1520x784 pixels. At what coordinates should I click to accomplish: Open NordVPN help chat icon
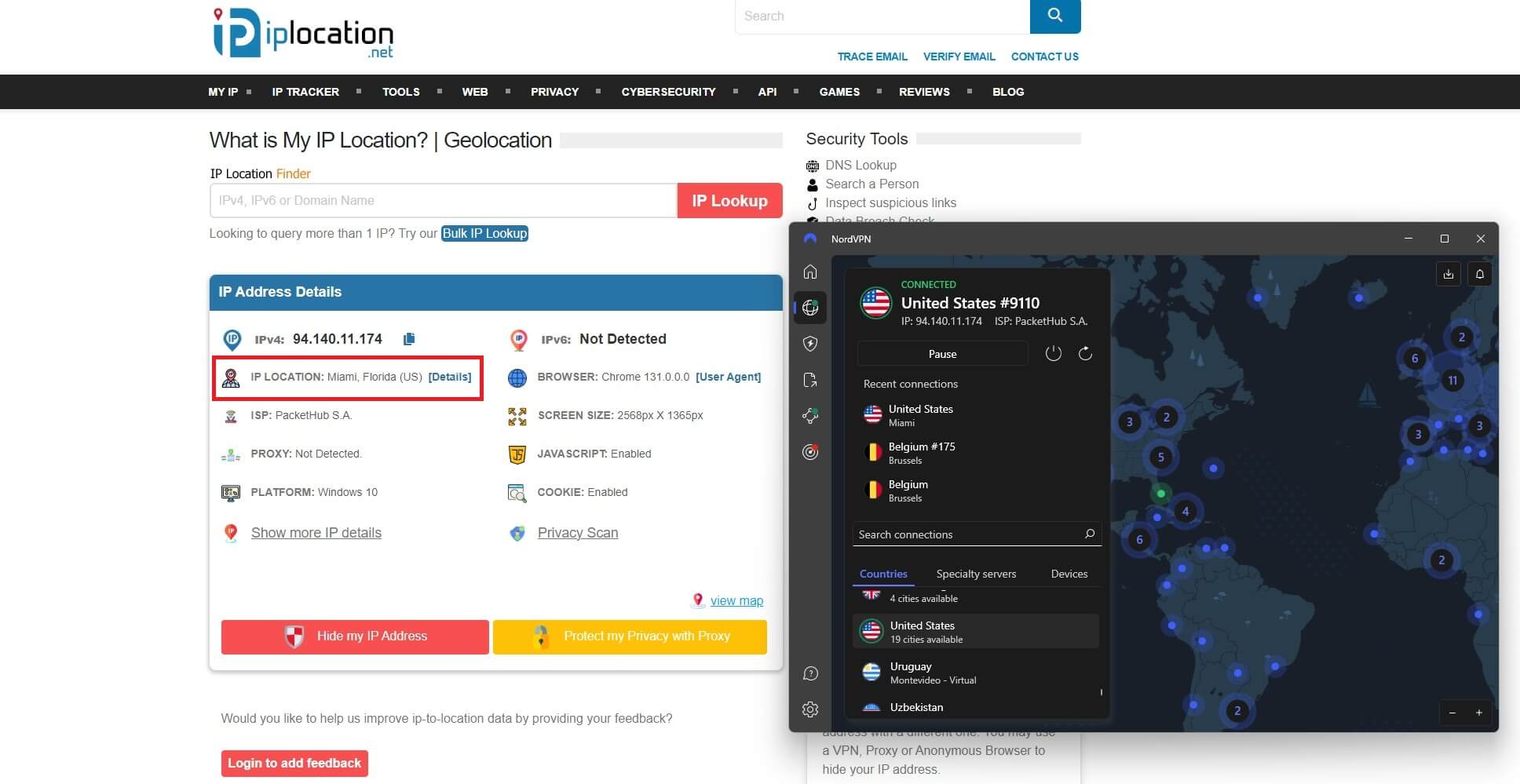[x=810, y=673]
